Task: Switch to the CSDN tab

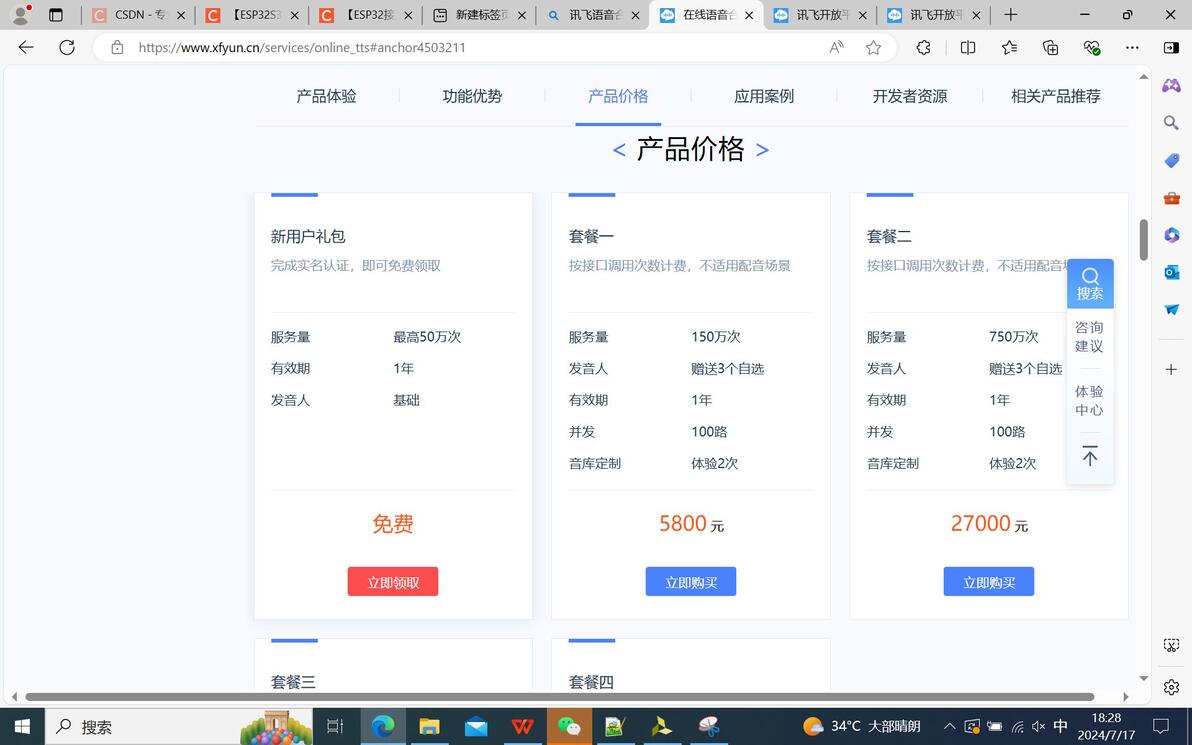Action: tap(138, 14)
